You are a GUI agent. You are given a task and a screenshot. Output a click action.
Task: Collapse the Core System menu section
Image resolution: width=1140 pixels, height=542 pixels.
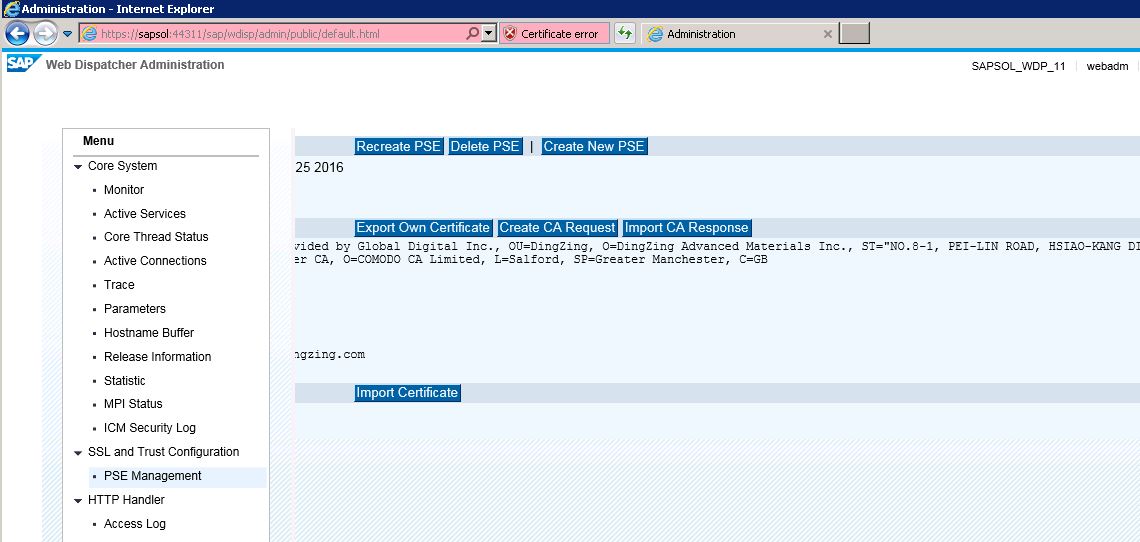point(78,167)
